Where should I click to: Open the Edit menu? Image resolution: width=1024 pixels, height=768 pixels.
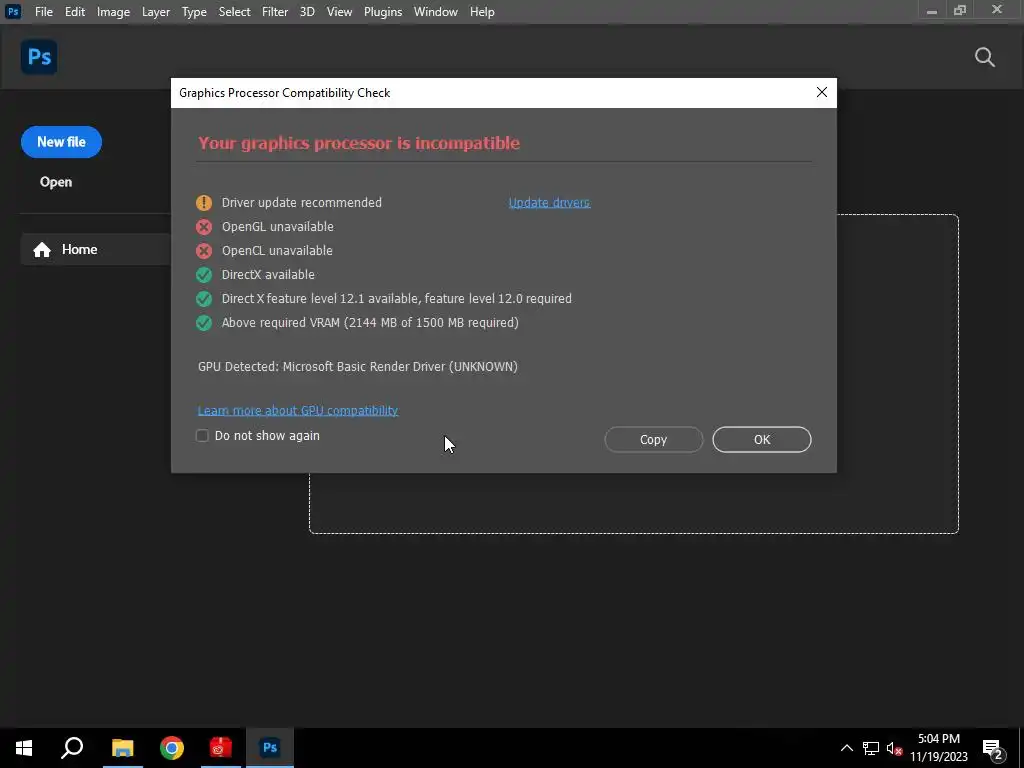(75, 12)
